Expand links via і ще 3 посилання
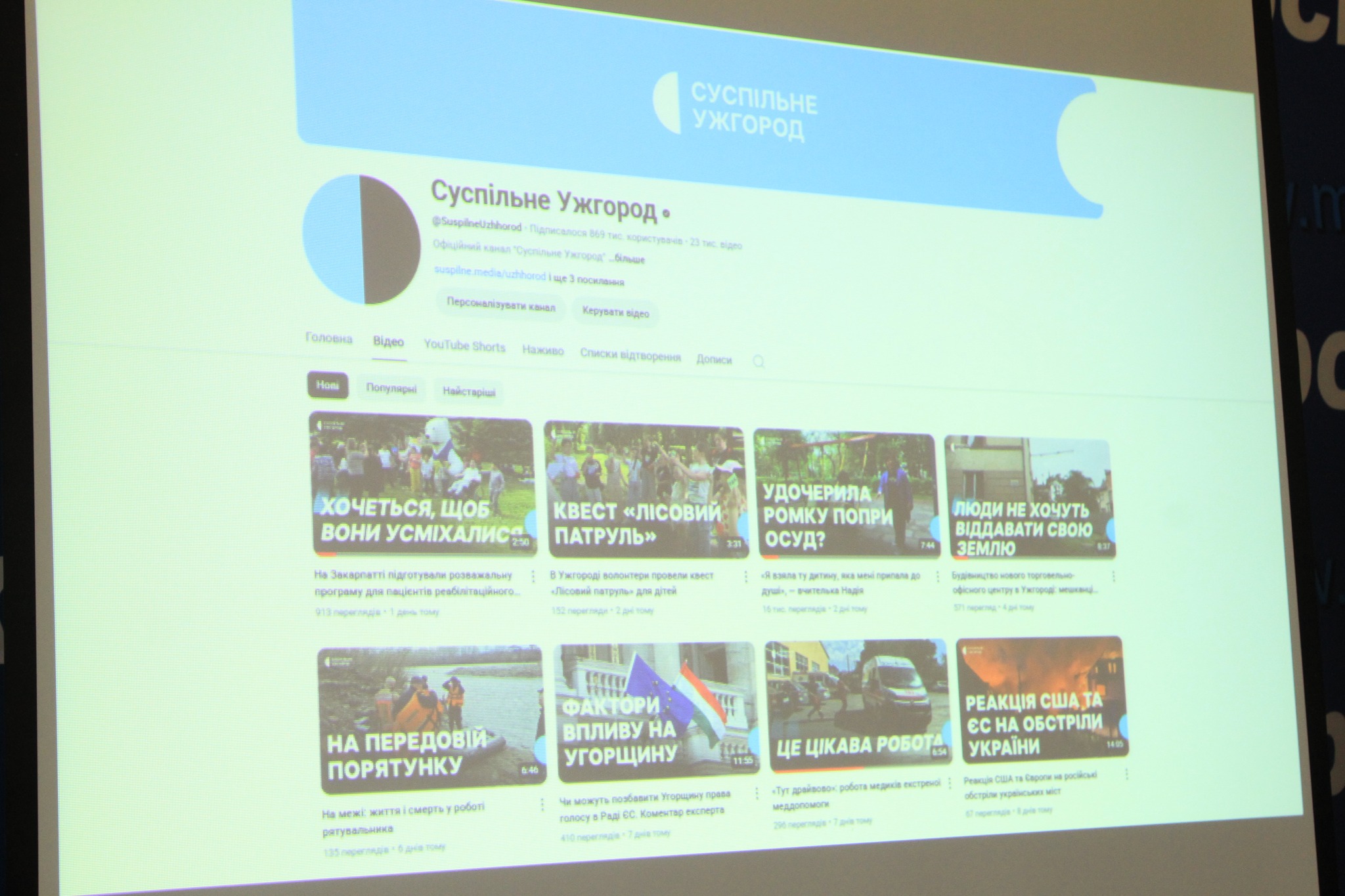The image size is (1345, 896). pos(586,280)
